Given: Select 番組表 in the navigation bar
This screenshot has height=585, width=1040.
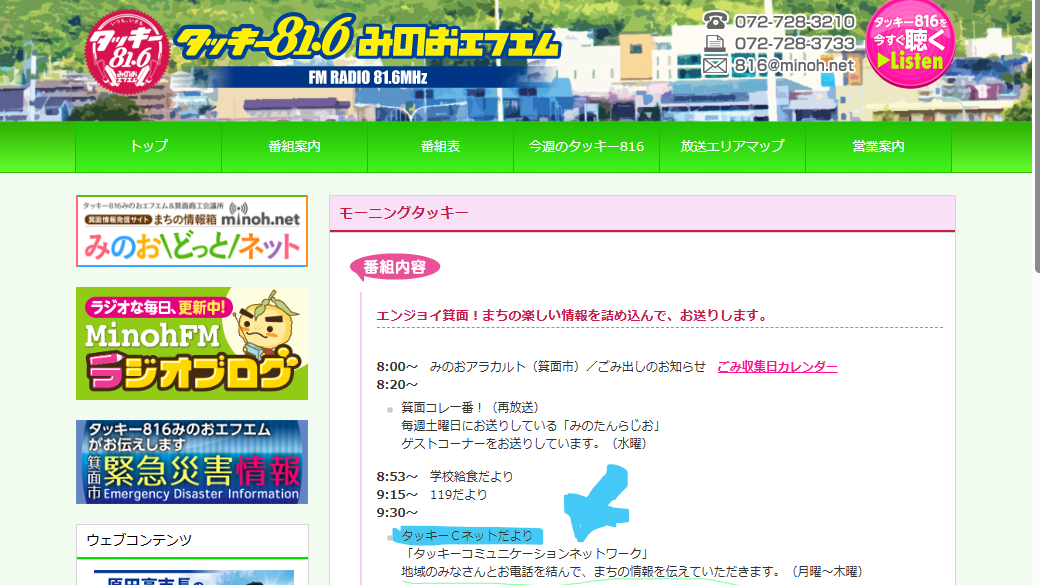Looking at the screenshot, I should [x=440, y=147].
